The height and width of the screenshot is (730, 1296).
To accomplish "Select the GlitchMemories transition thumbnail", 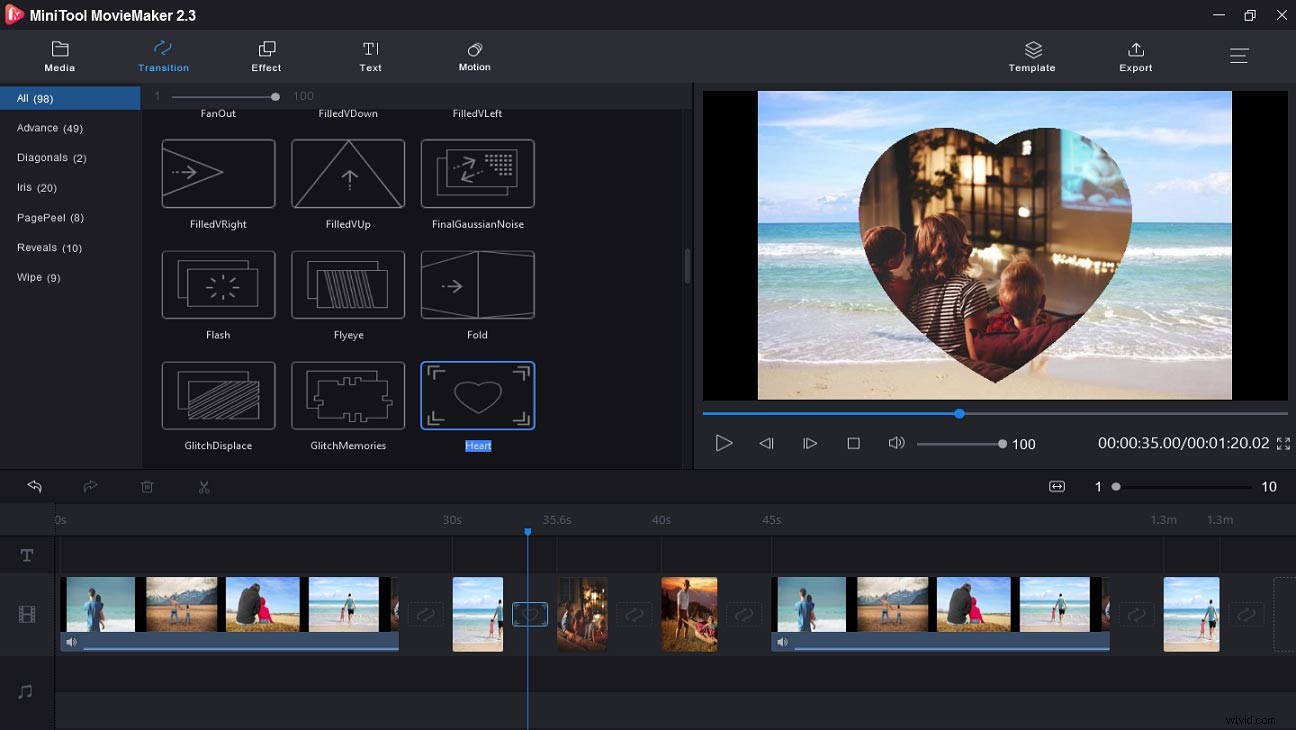I will [x=348, y=396].
